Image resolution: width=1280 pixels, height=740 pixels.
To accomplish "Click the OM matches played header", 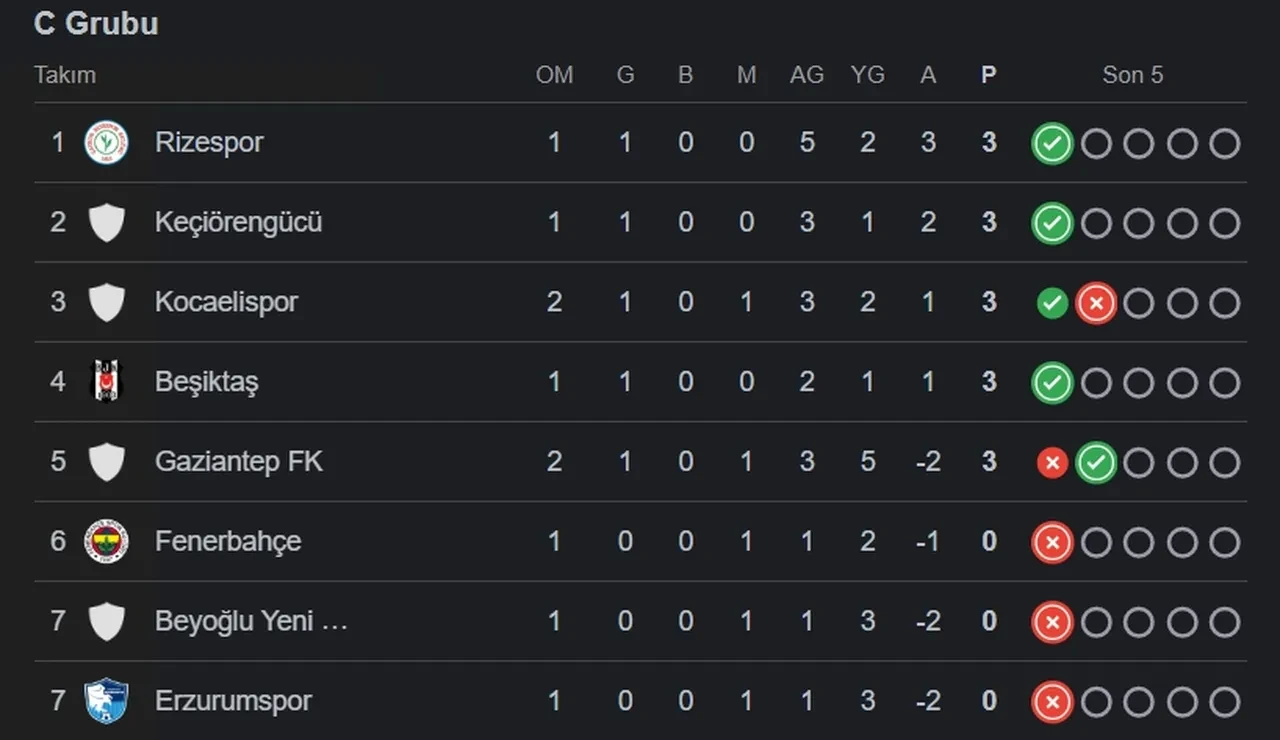I will click(555, 75).
